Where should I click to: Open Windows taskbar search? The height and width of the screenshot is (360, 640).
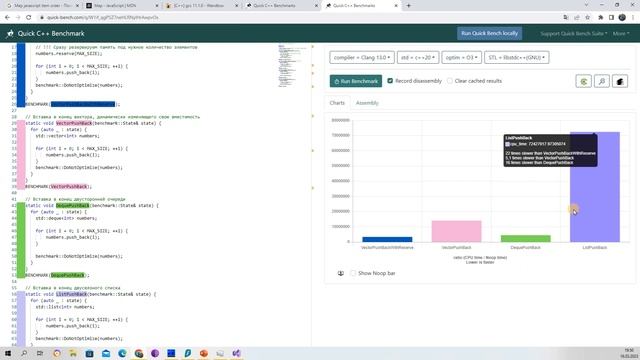tap(24, 353)
